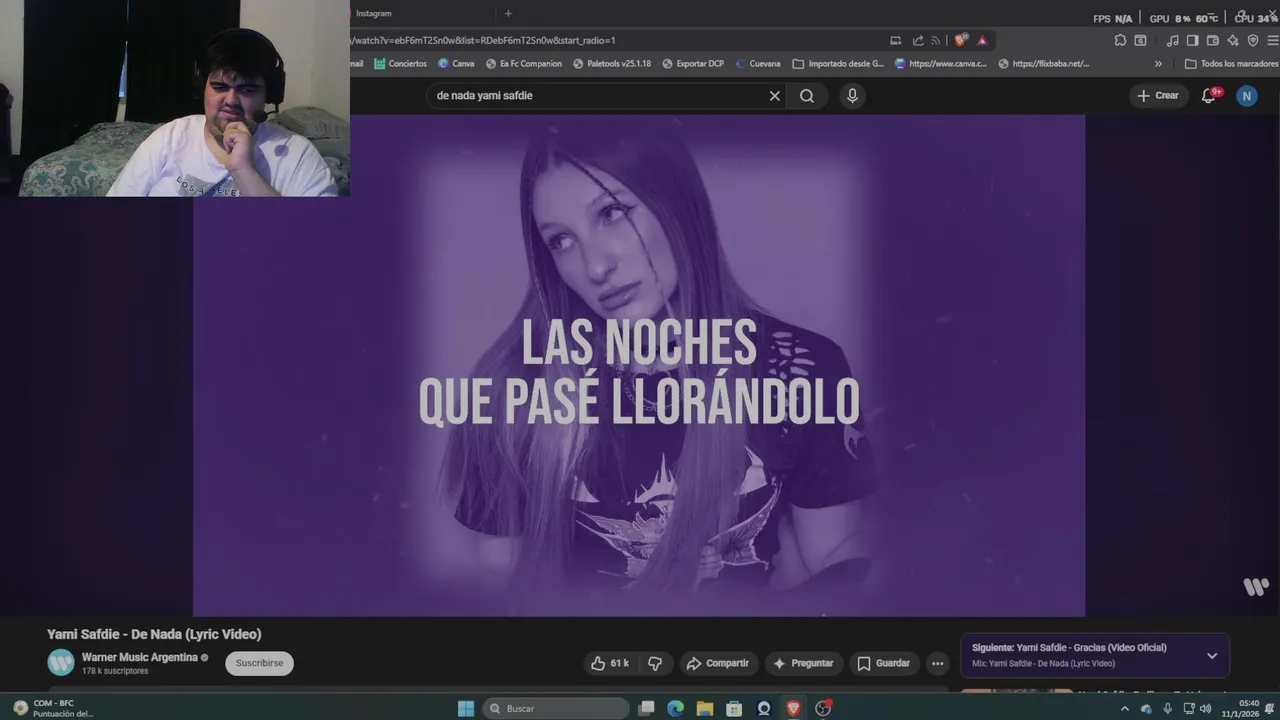Click the YouTube search magnifier button
This screenshot has height=720, width=1280.
[x=807, y=96]
